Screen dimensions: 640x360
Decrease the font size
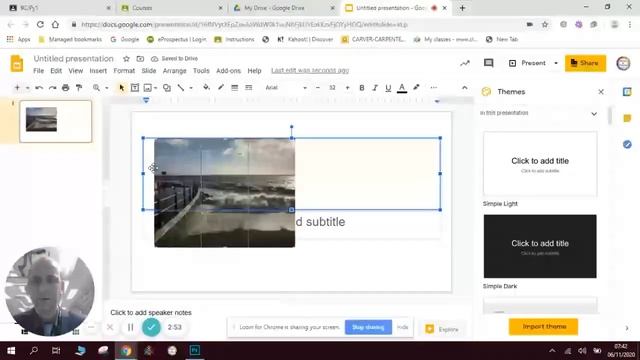(318, 88)
